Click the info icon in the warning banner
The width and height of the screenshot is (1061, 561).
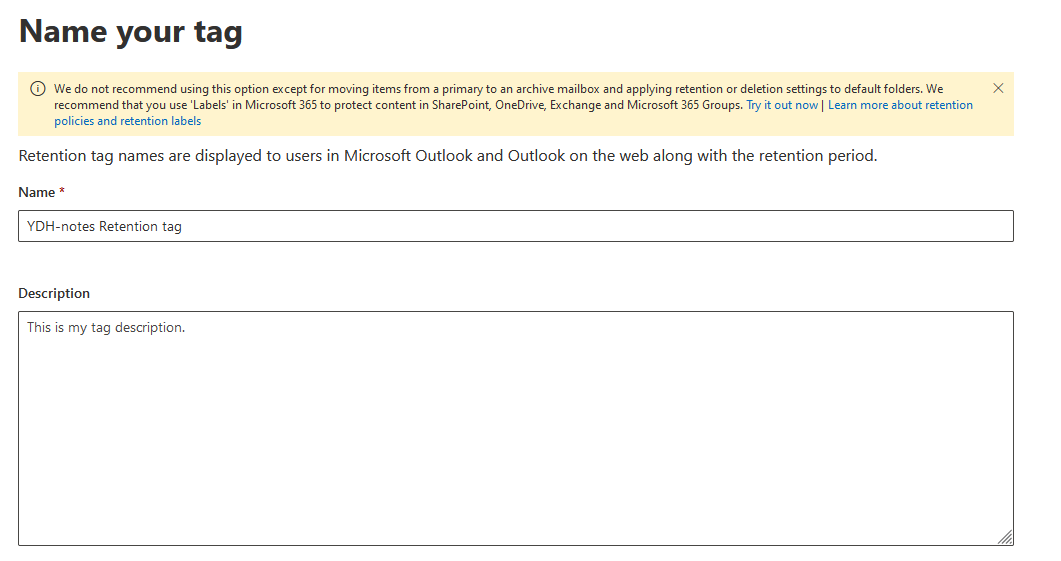(38, 88)
